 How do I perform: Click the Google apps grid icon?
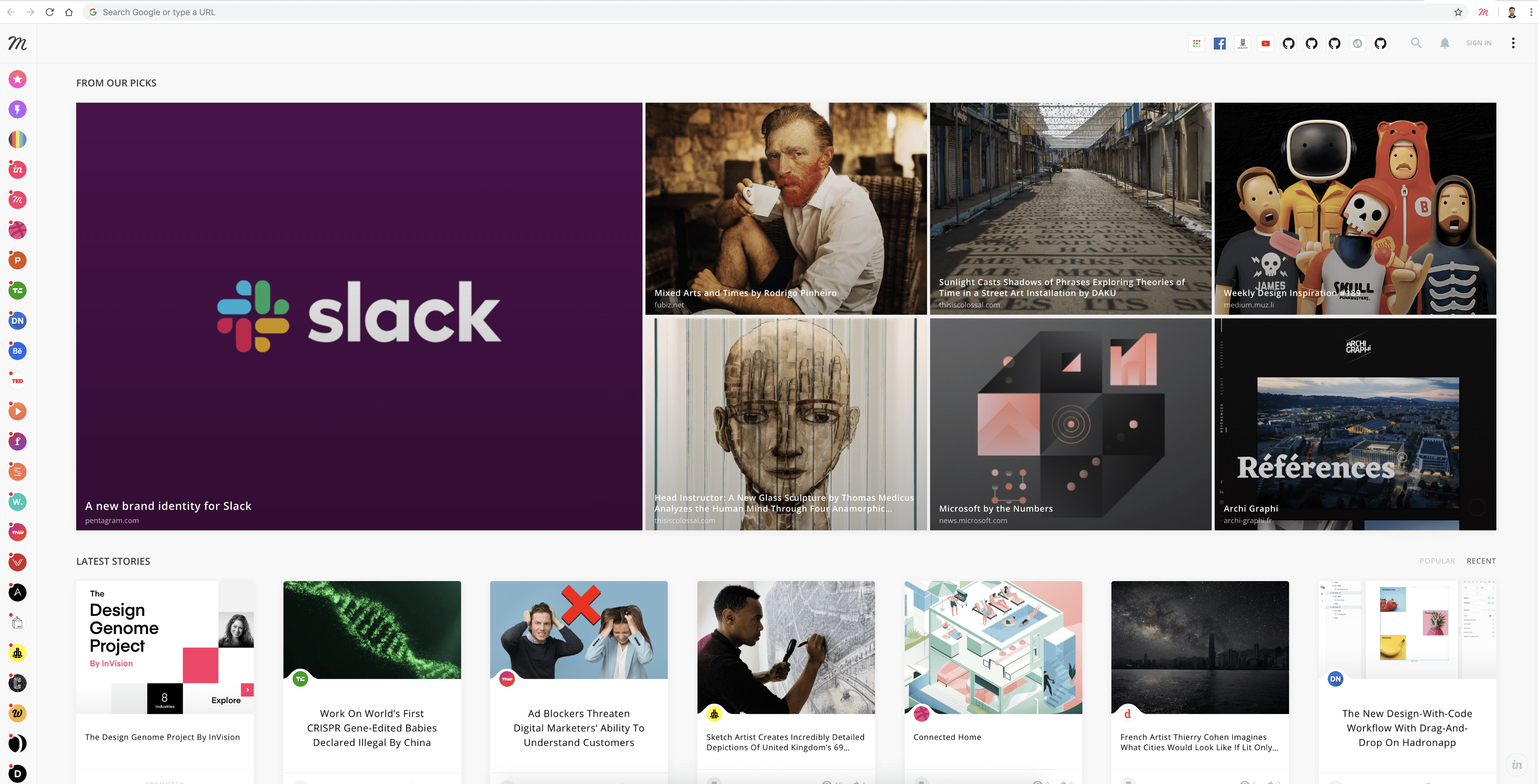(x=1196, y=42)
